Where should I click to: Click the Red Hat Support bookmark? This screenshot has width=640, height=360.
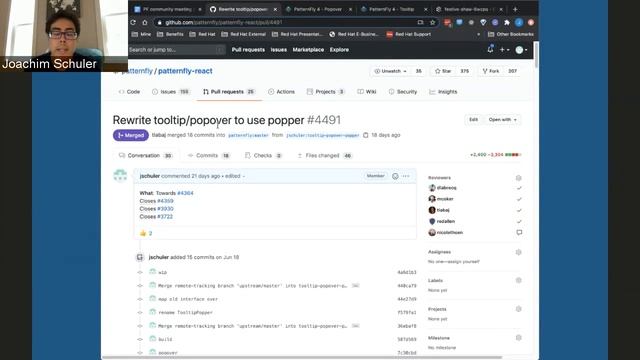coord(408,34)
